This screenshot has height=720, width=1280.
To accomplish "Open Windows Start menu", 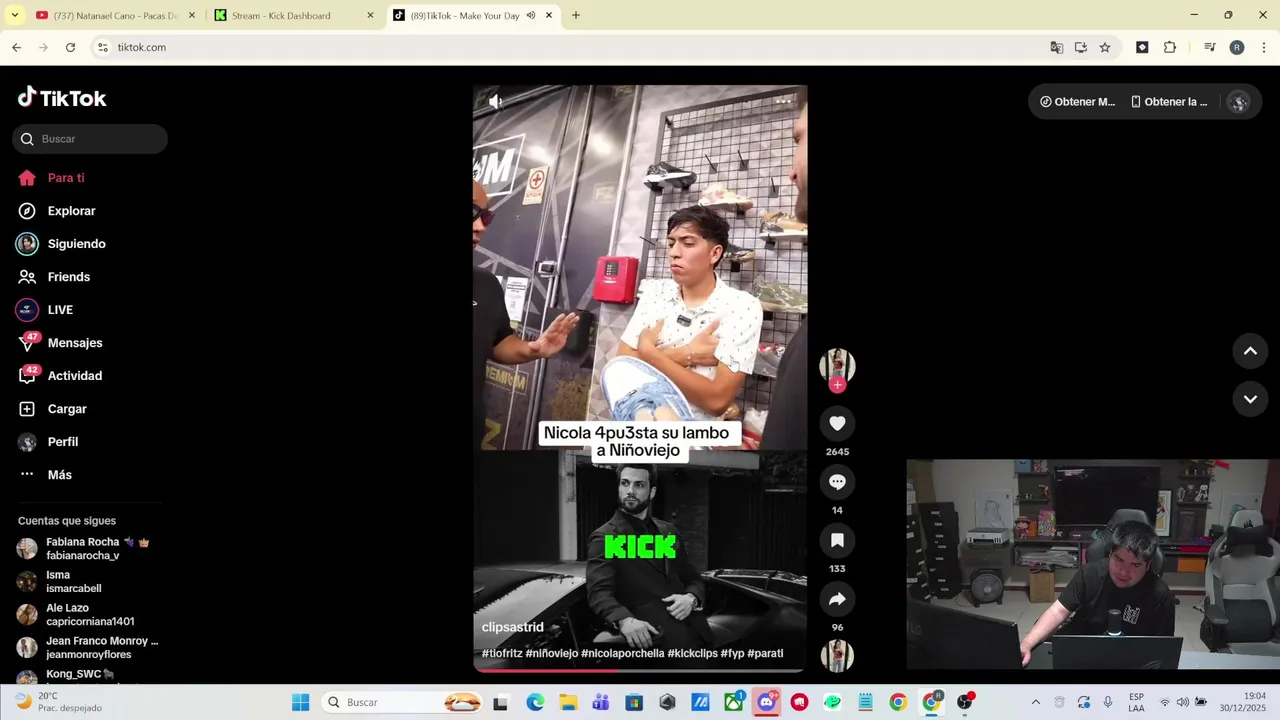I will (x=301, y=702).
